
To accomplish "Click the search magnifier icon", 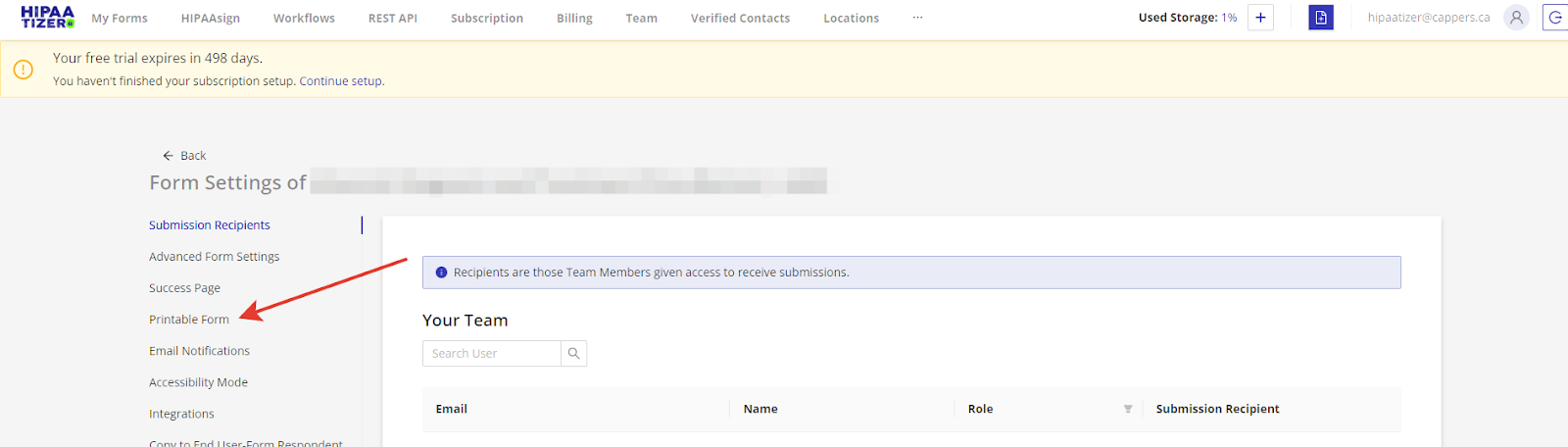I will tap(573, 354).
